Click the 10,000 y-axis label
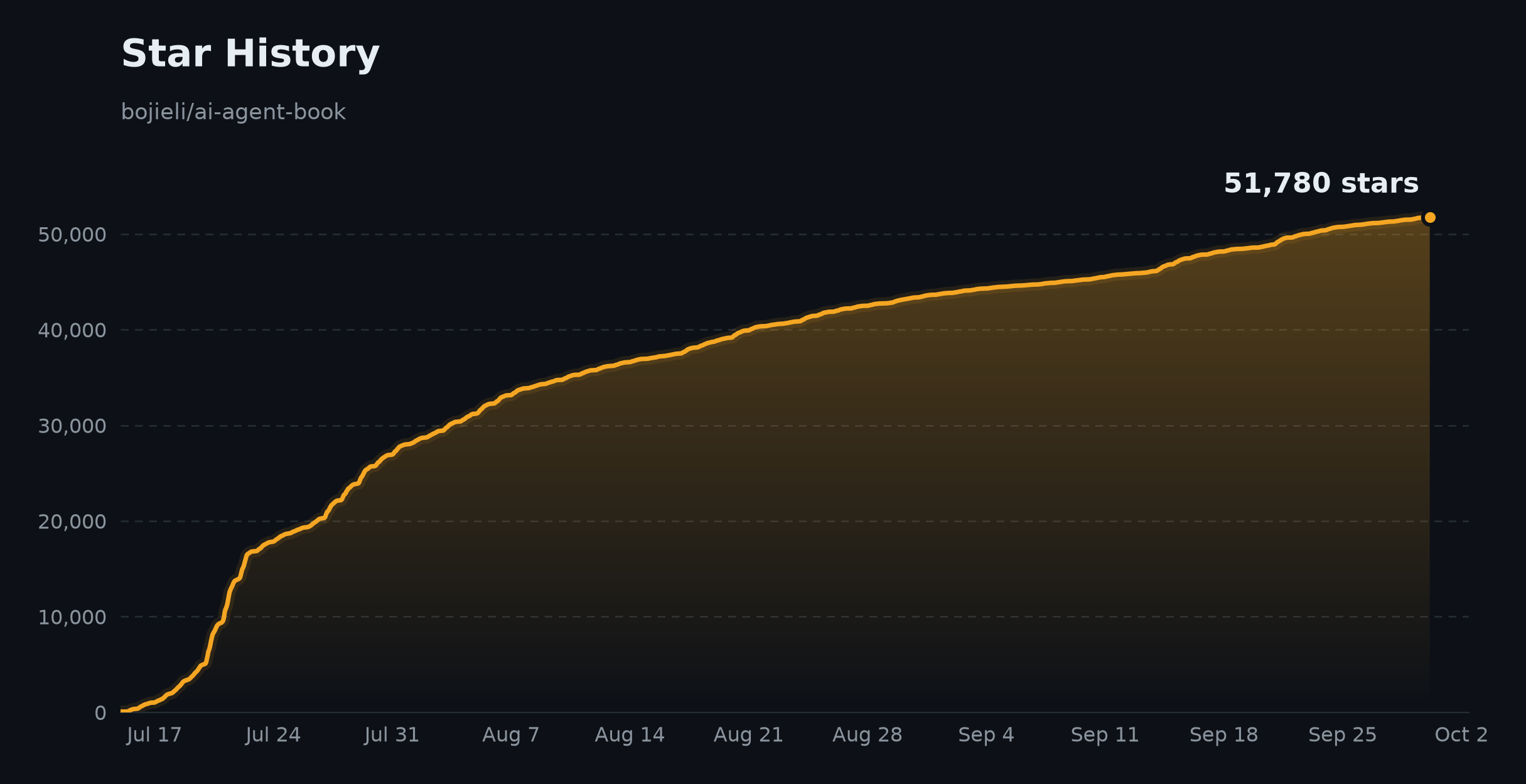 (72, 618)
